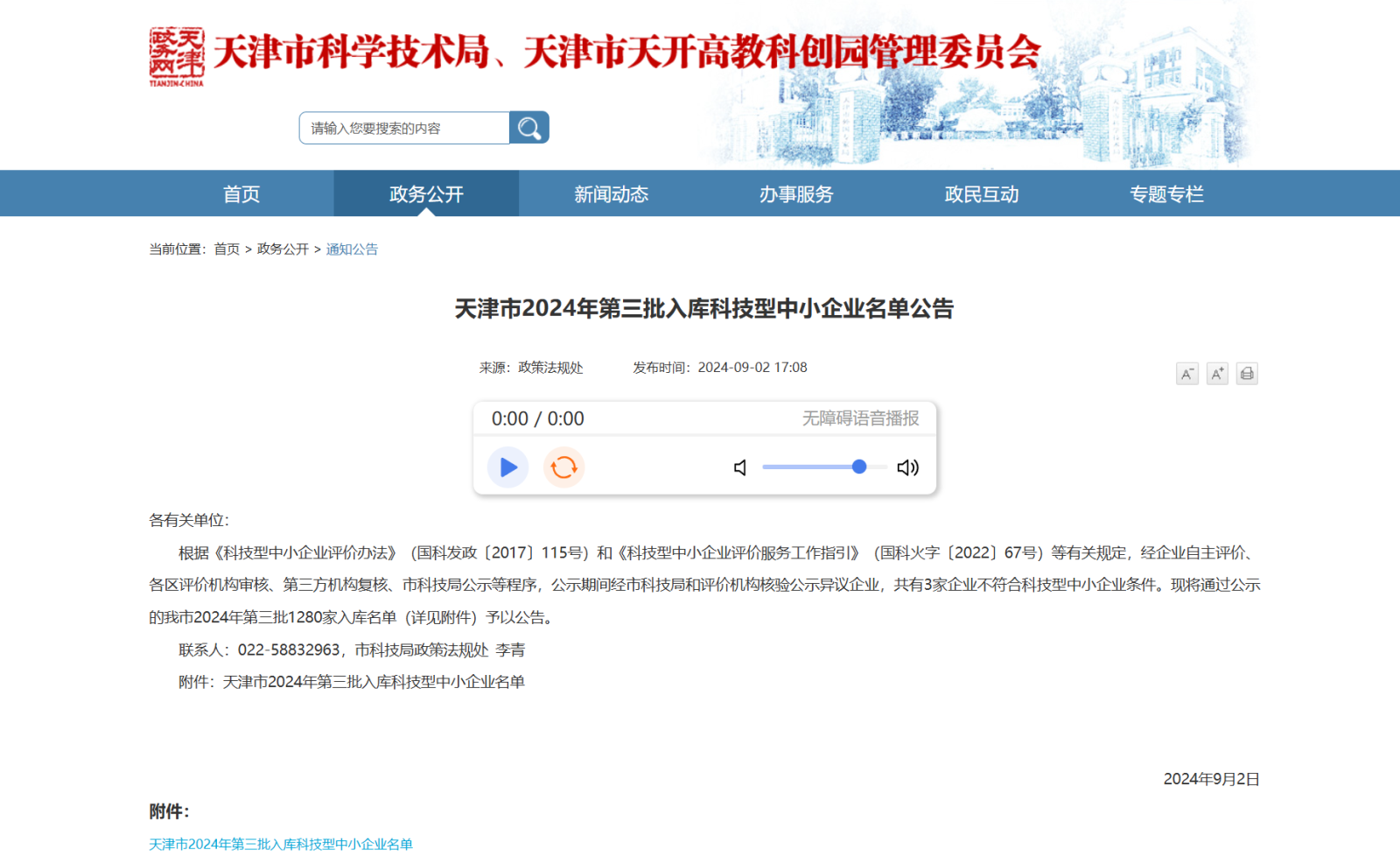
Task: Click the Tianjin government logo
Action: click(x=177, y=56)
